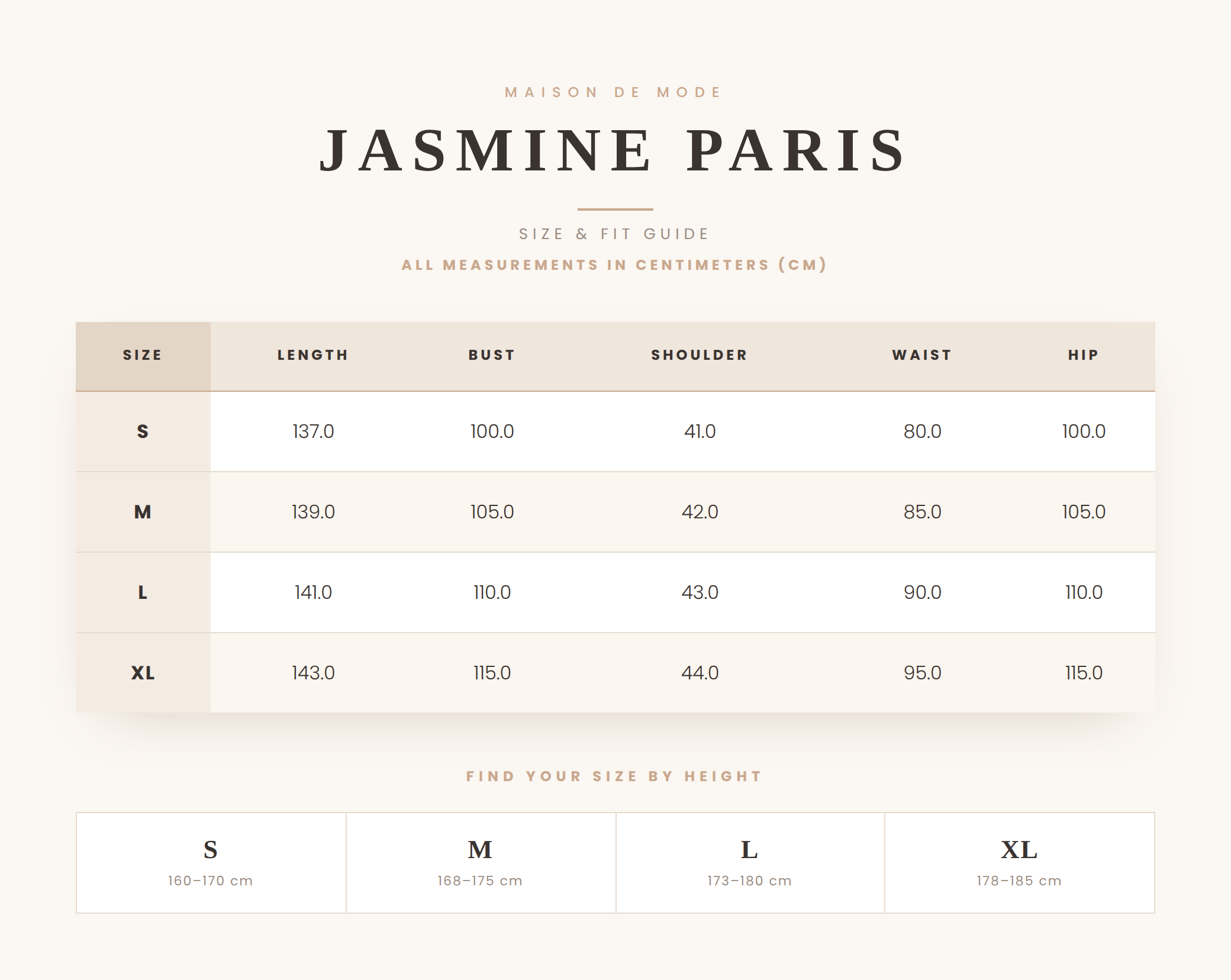Viewport: 1231px width, 980px height.
Task: Click the 168–175 cm height range
Action: click(480, 881)
